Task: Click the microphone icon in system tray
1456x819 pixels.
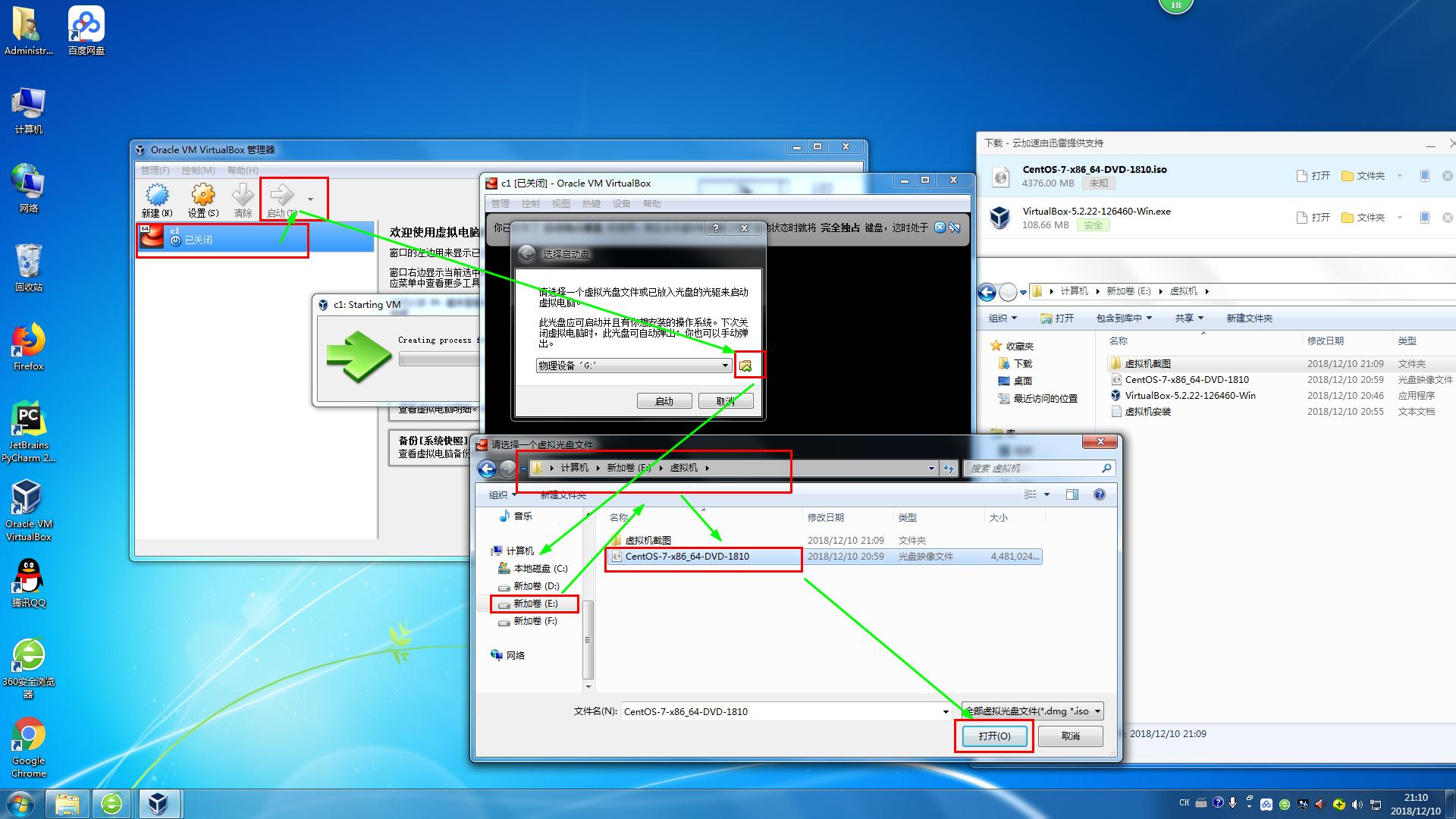Action: (x=1233, y=803)
